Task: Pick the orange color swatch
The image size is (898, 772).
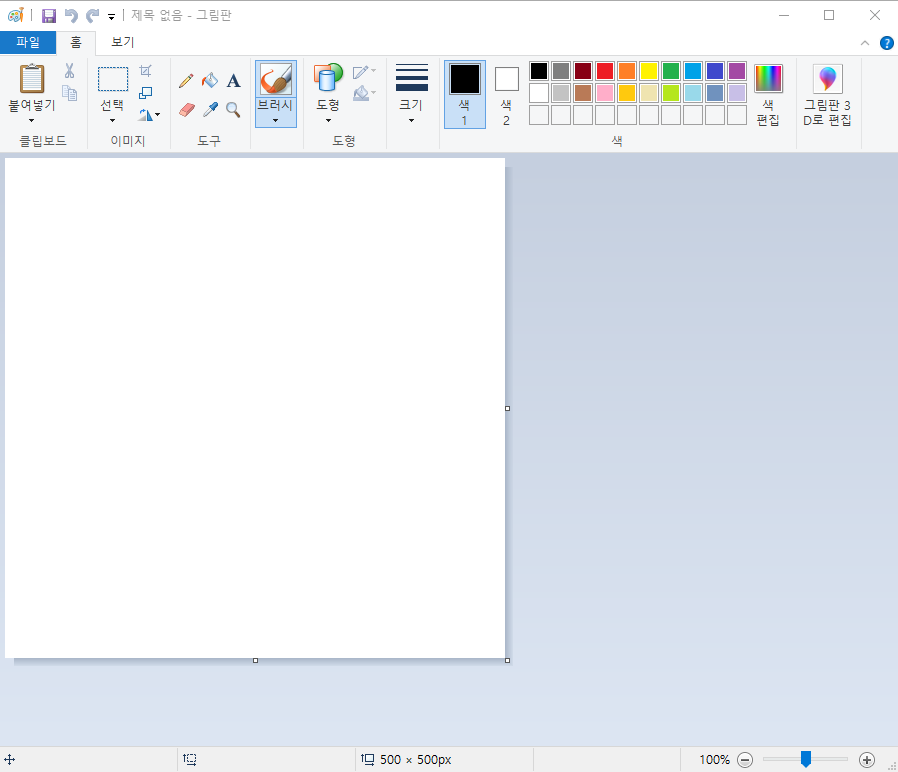Action: pos(627,70)
